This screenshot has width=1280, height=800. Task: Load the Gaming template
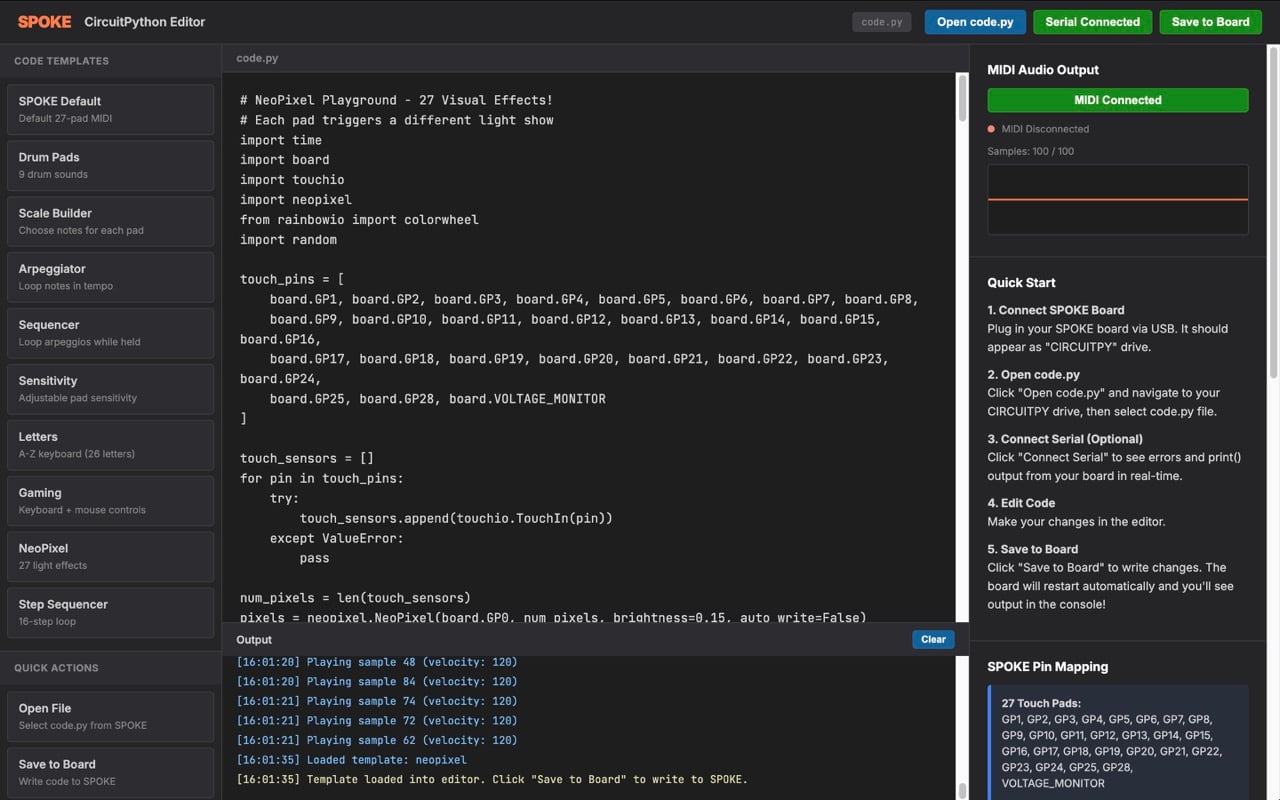[x=110, y=501]
